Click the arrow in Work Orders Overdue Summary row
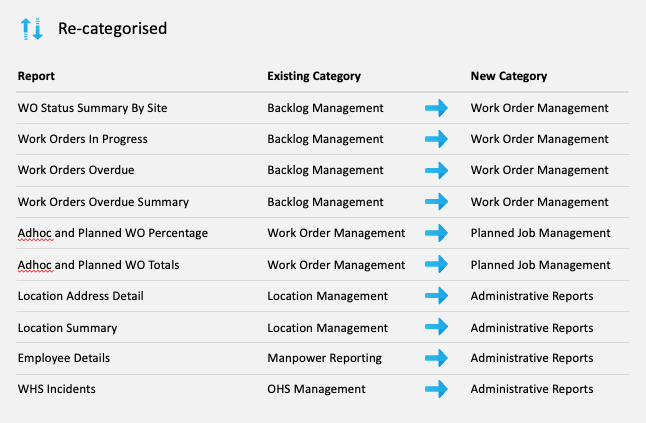Image resolution: width=646 pixels, height=423 pixels. tap(436, 202)
